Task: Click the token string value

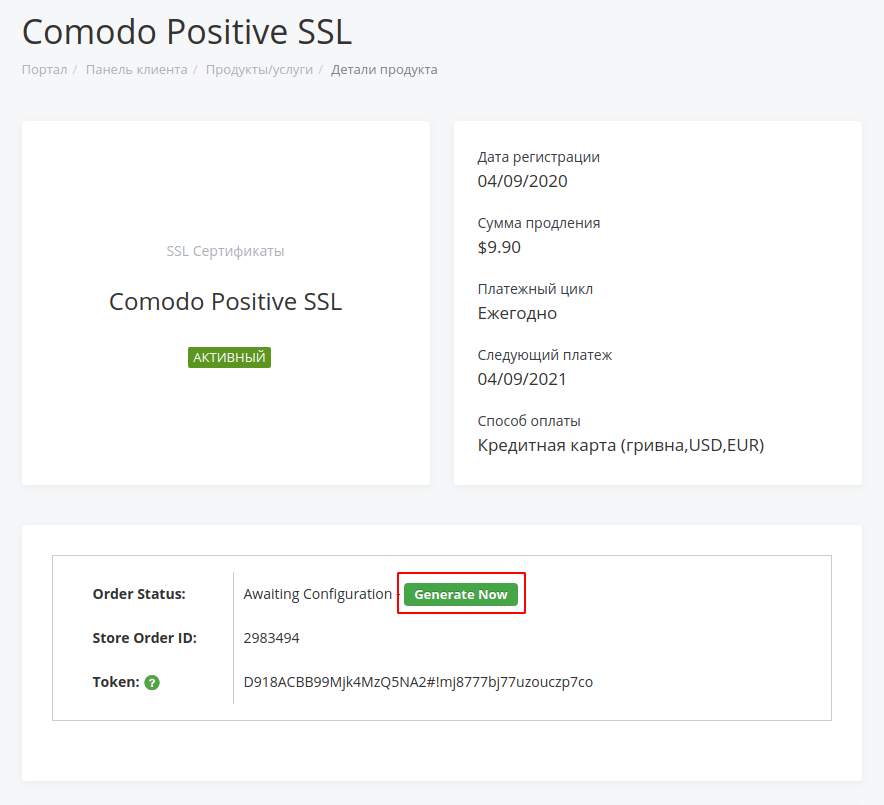Action: (x=418, y=682)
